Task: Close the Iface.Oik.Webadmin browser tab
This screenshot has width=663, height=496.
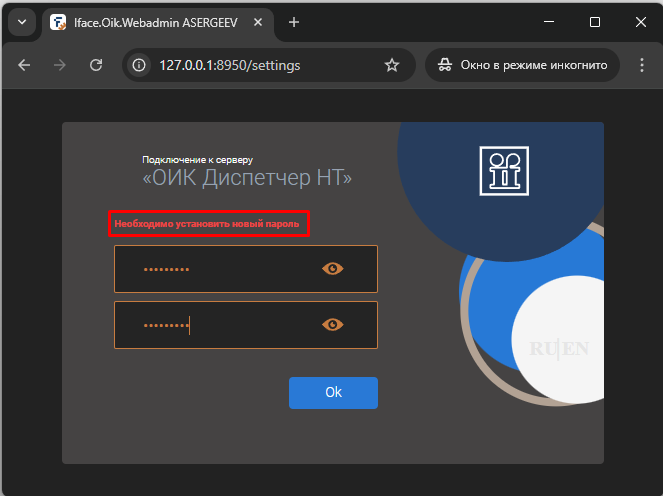Action: (261, 22)
